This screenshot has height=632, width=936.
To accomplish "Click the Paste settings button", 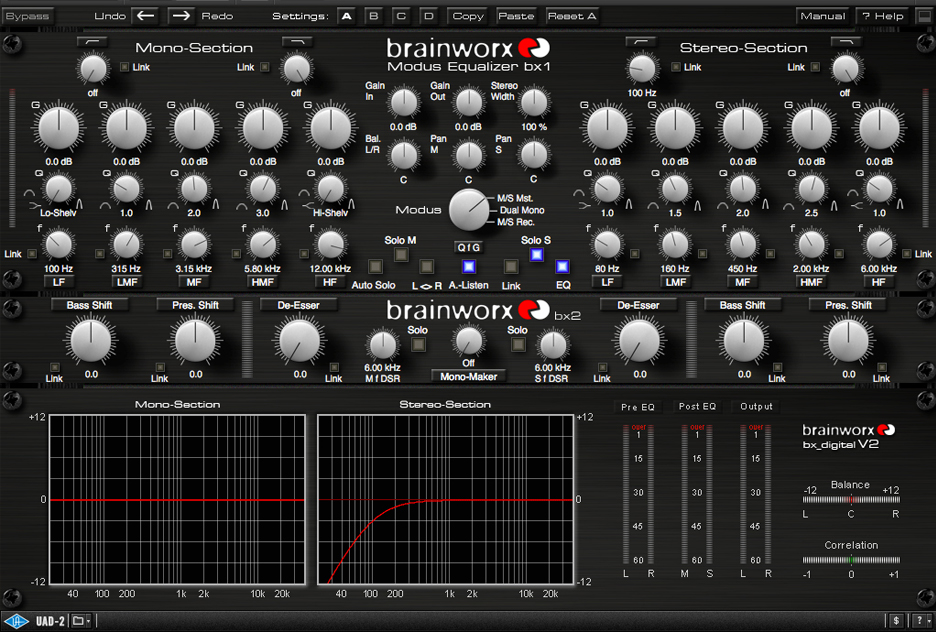I will (x=516, y=16).
